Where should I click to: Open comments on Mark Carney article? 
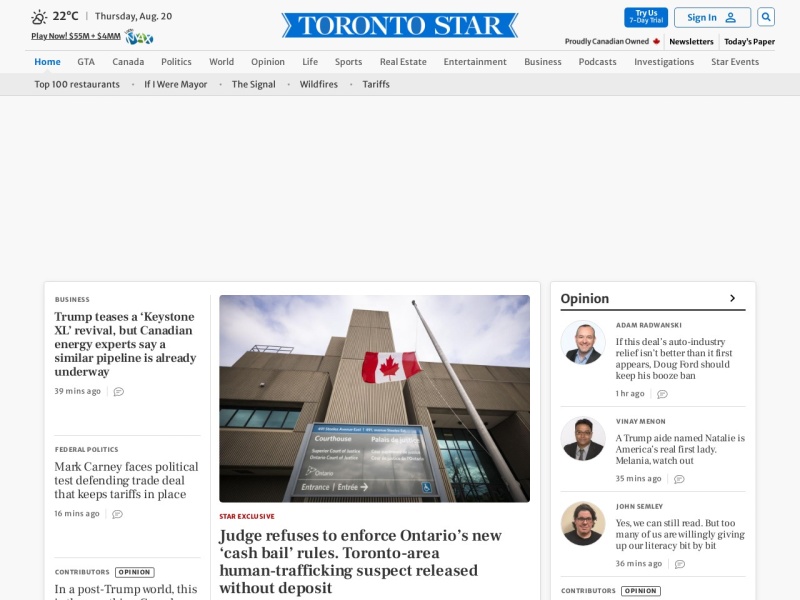(117, 514)
